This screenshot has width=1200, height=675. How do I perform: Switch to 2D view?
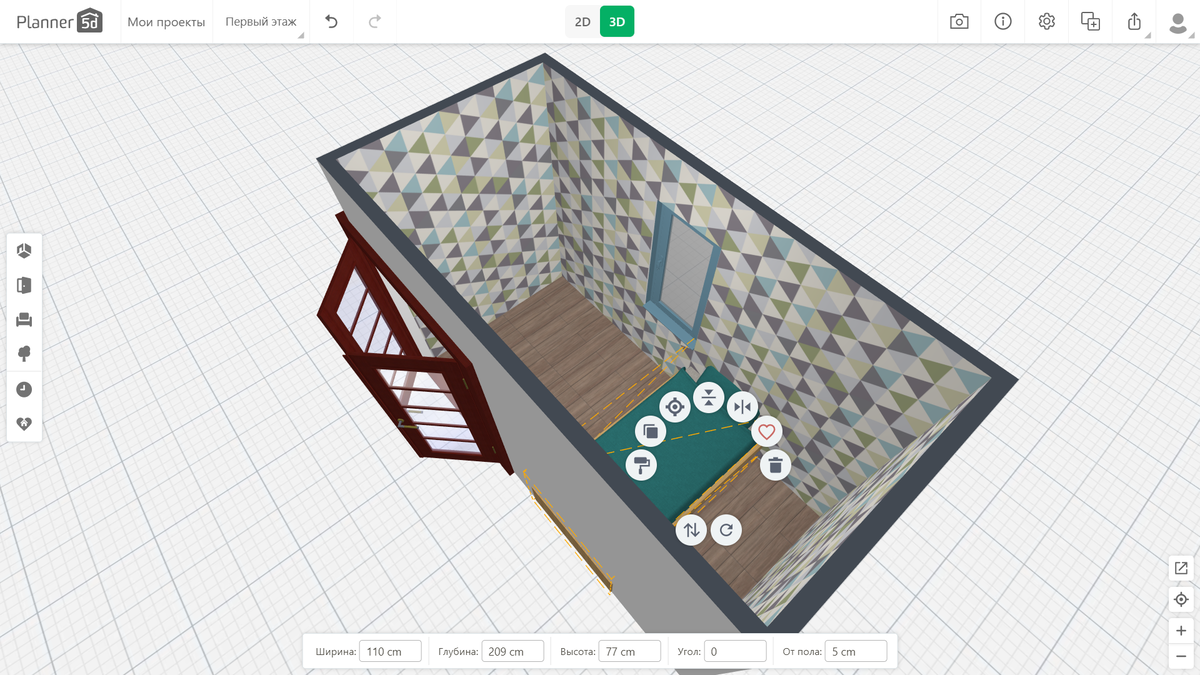(x=582, y=21)
